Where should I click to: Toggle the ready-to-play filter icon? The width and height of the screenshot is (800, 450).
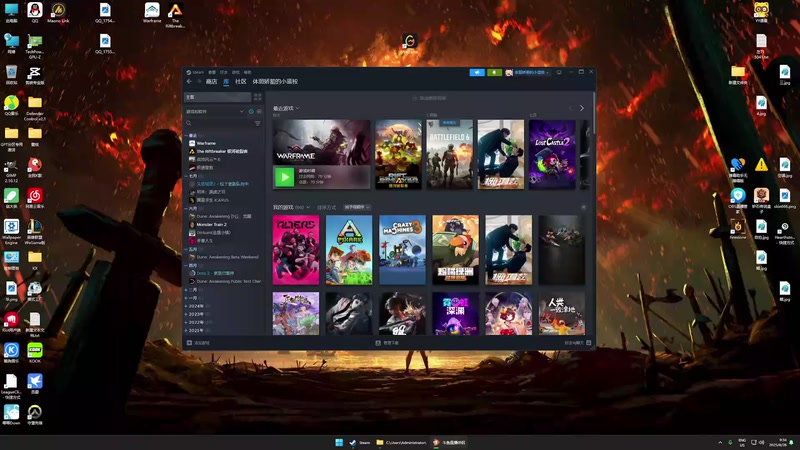point(259,111)
